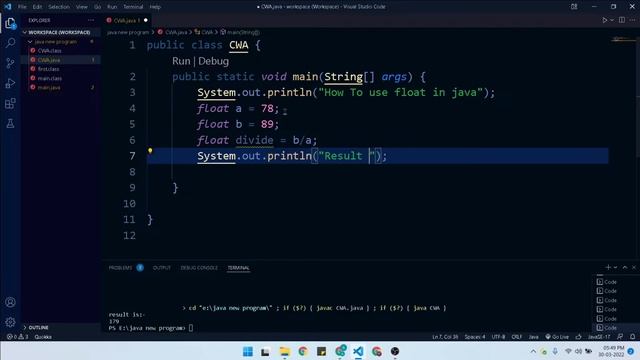Open CWA.class in Explorer
This screenshot has width=640, height=360.
coord(49,51)
